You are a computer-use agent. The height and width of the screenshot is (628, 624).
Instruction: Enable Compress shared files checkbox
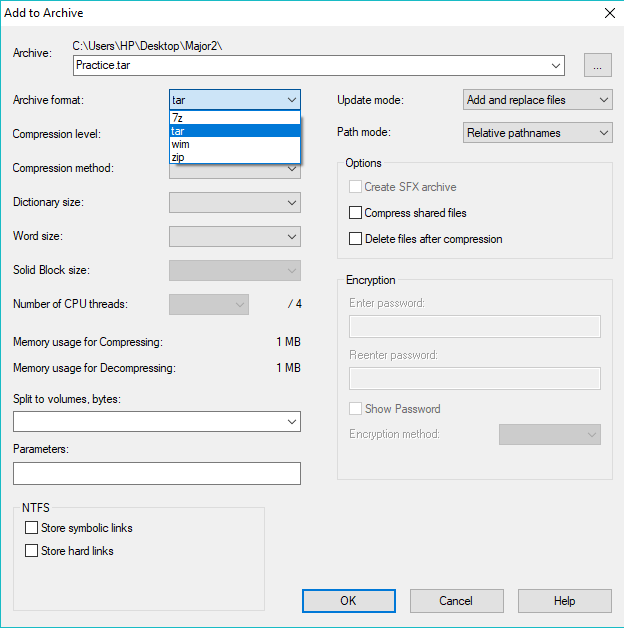coord(355,213)
